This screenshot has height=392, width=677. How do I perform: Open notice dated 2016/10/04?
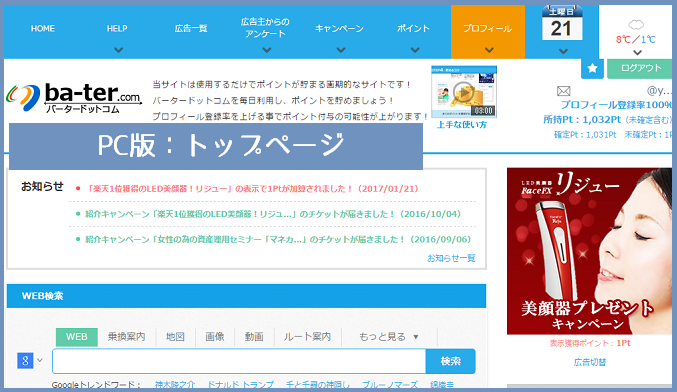coord(273,214)
